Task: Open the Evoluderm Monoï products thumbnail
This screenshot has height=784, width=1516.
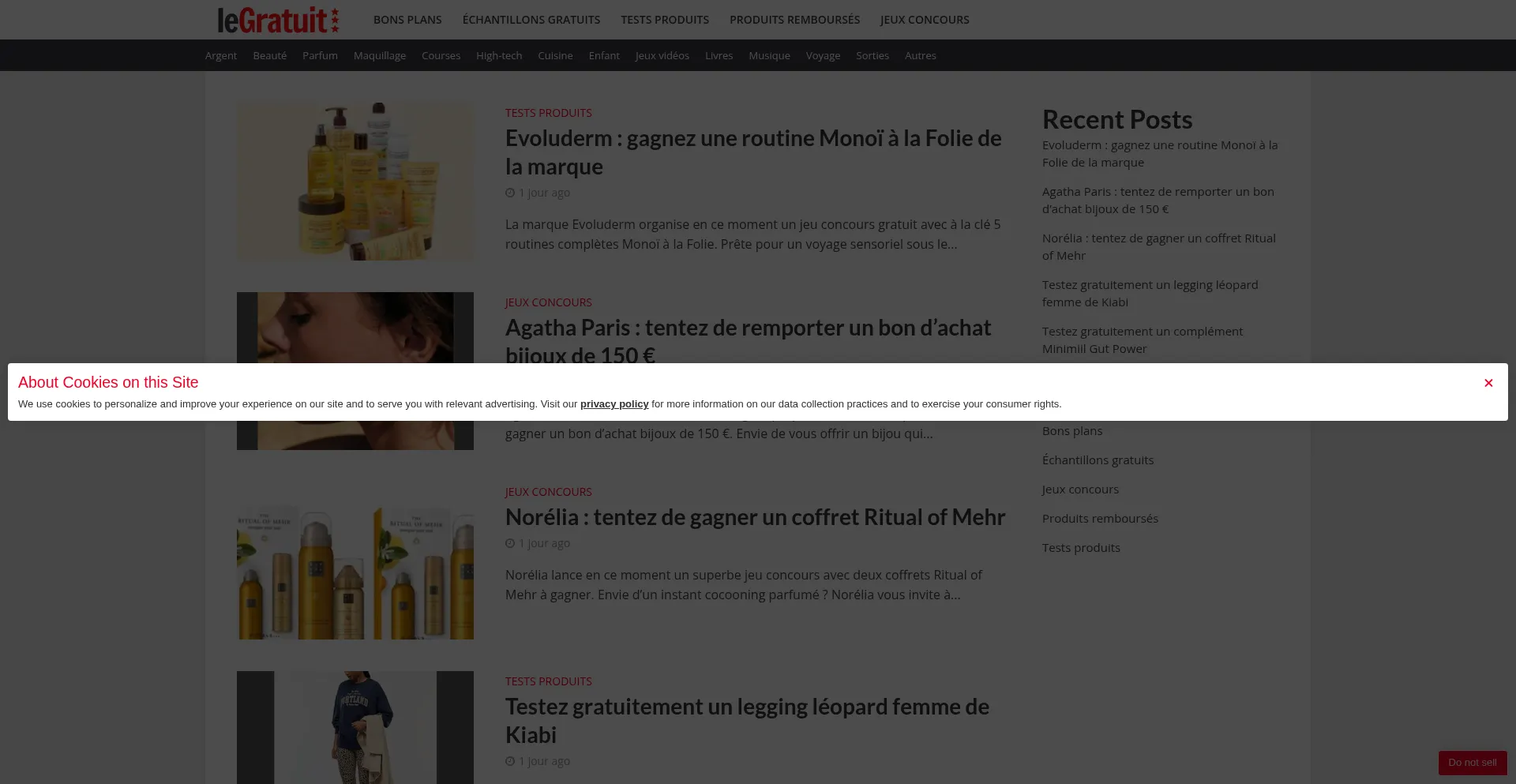Action: pos(355,182)
